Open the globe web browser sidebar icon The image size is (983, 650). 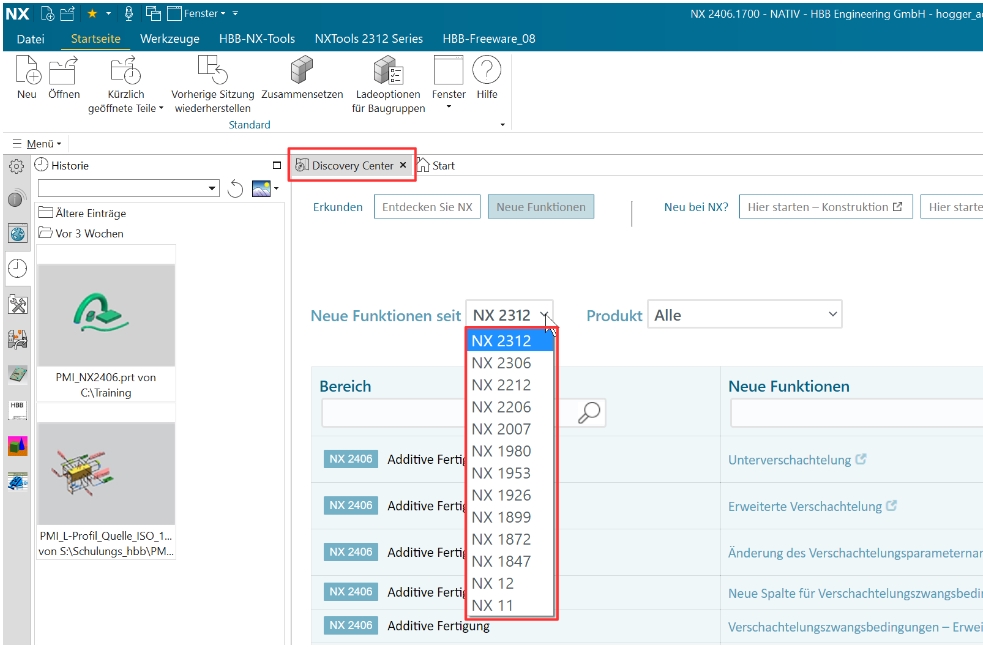tap(18, 234)
